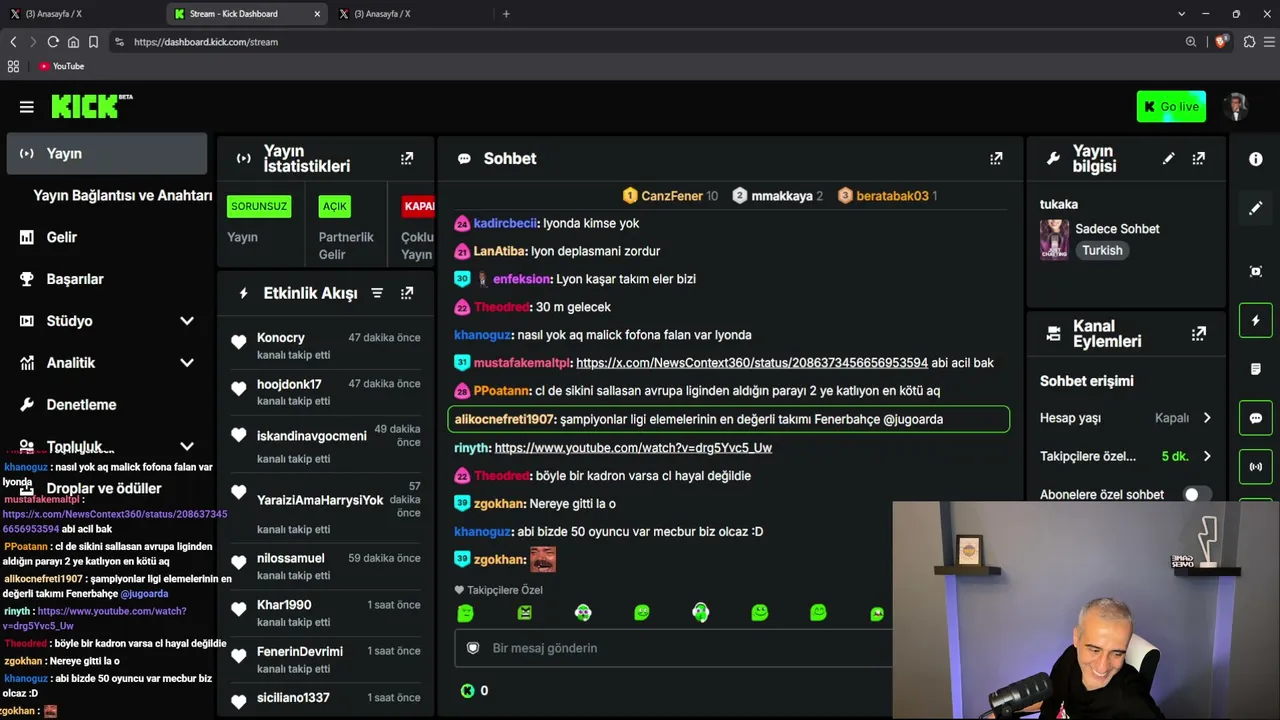Viewport: 1280px width, 720px height.
Task: Edit stream info with the pencil icon in Yayın bilgisi
Action: (1168, 158)
